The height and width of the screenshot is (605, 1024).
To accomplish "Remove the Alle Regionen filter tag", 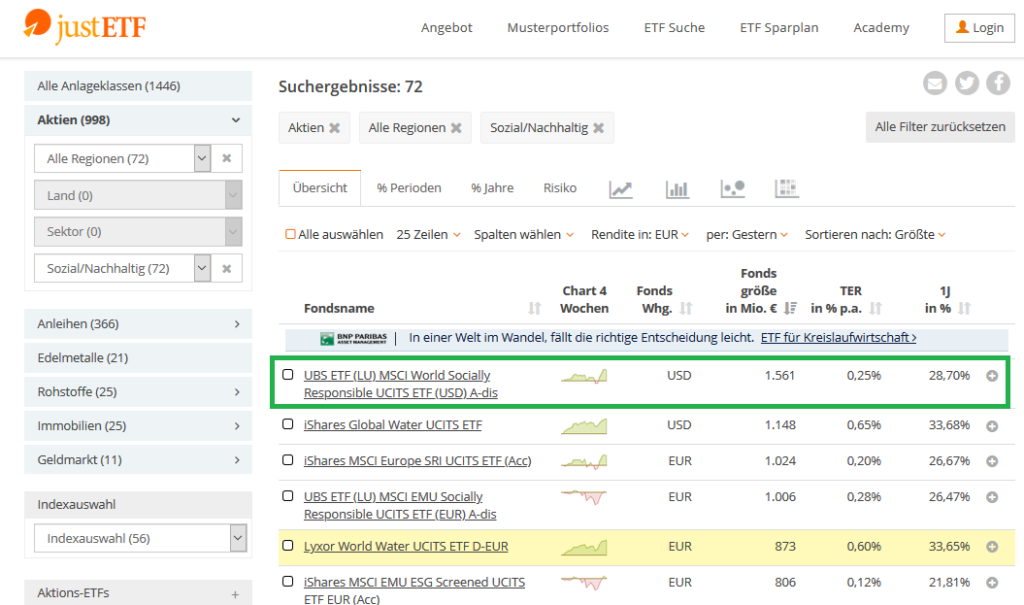I will point(456,128).
